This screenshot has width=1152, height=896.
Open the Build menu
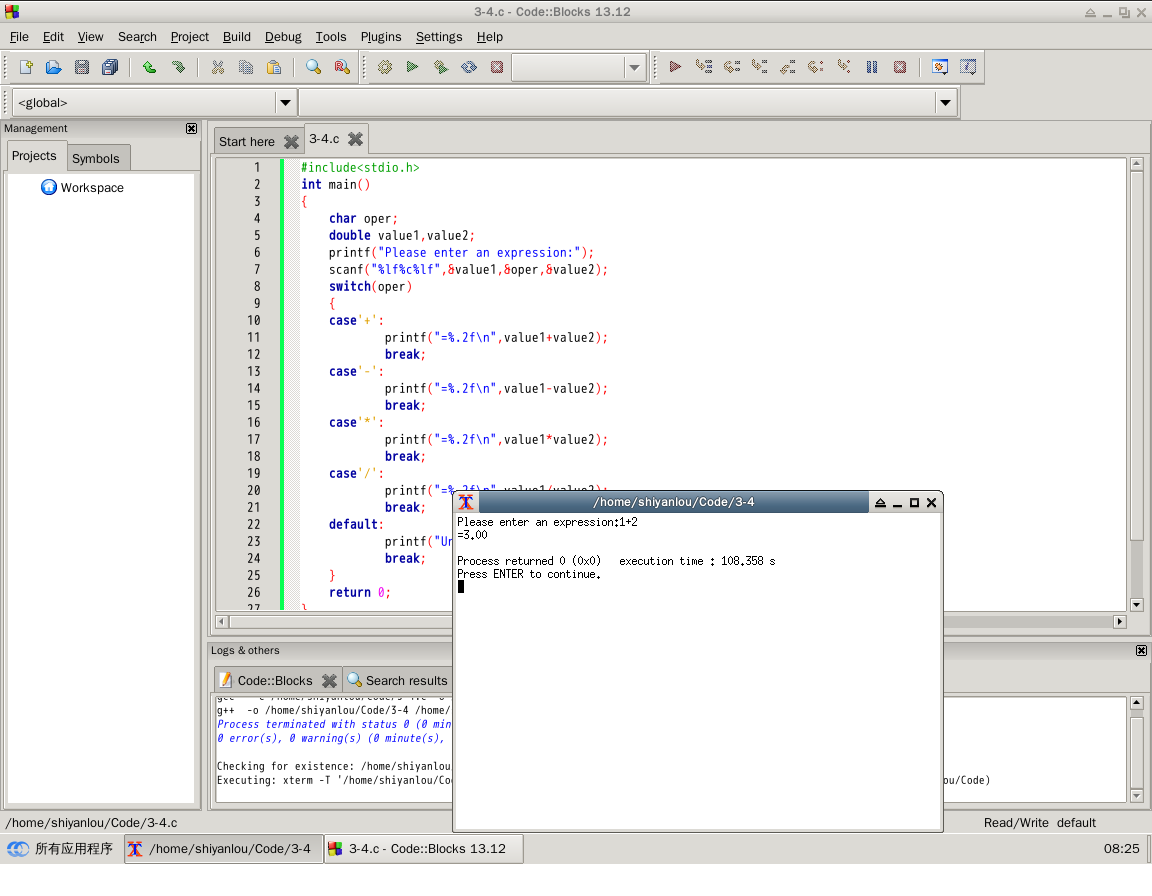click(x=237, y=36)
